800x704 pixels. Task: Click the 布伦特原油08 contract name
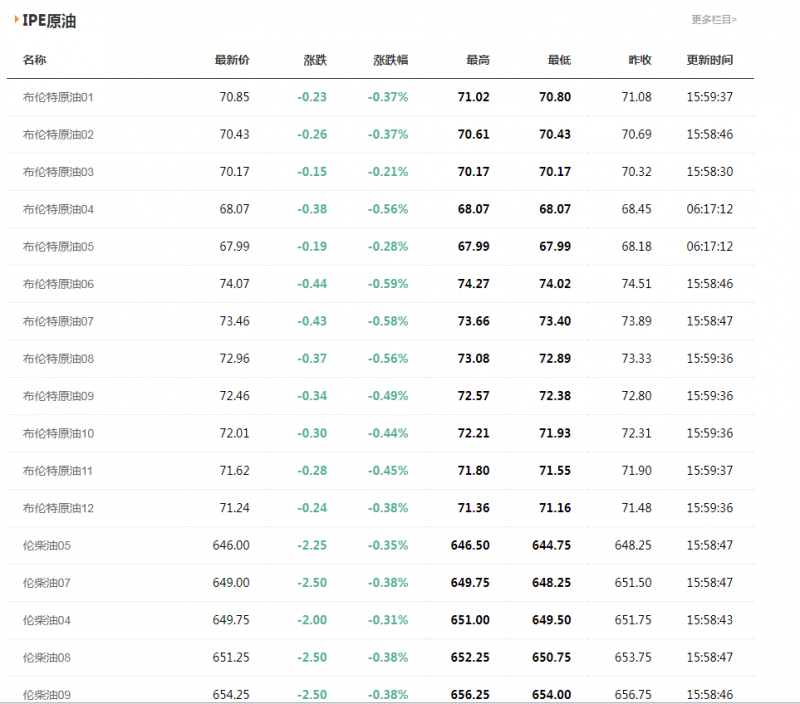(58, 358)
